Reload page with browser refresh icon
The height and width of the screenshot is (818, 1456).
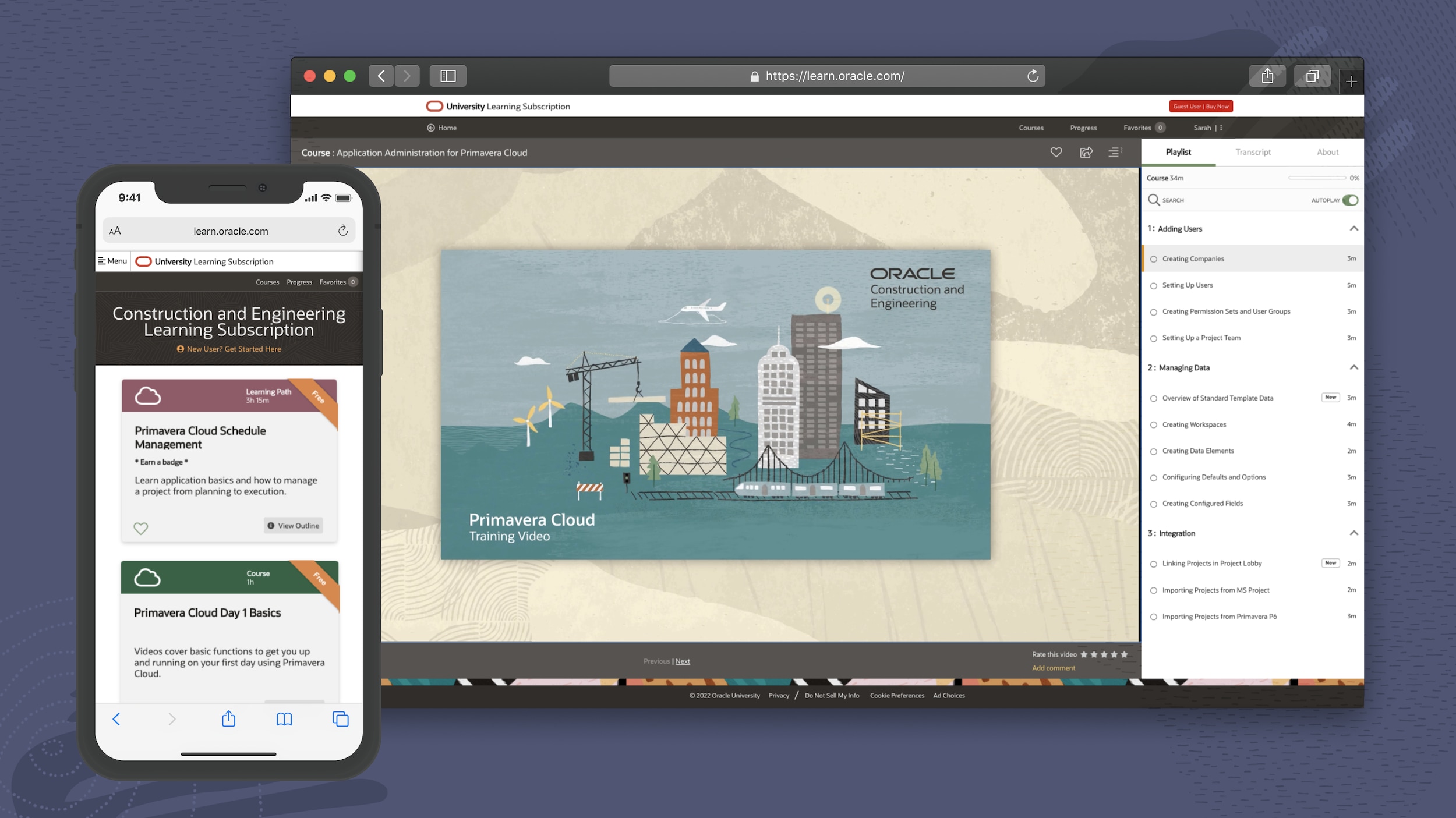1033,76
